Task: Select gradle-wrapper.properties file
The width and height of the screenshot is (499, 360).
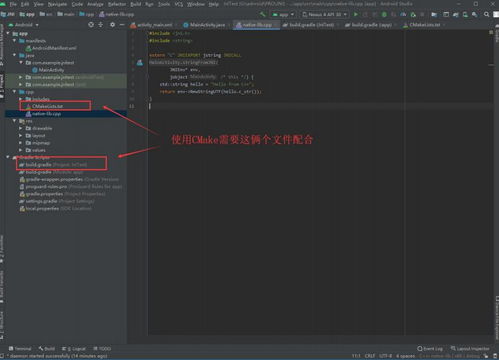Action: coord(69,179)
